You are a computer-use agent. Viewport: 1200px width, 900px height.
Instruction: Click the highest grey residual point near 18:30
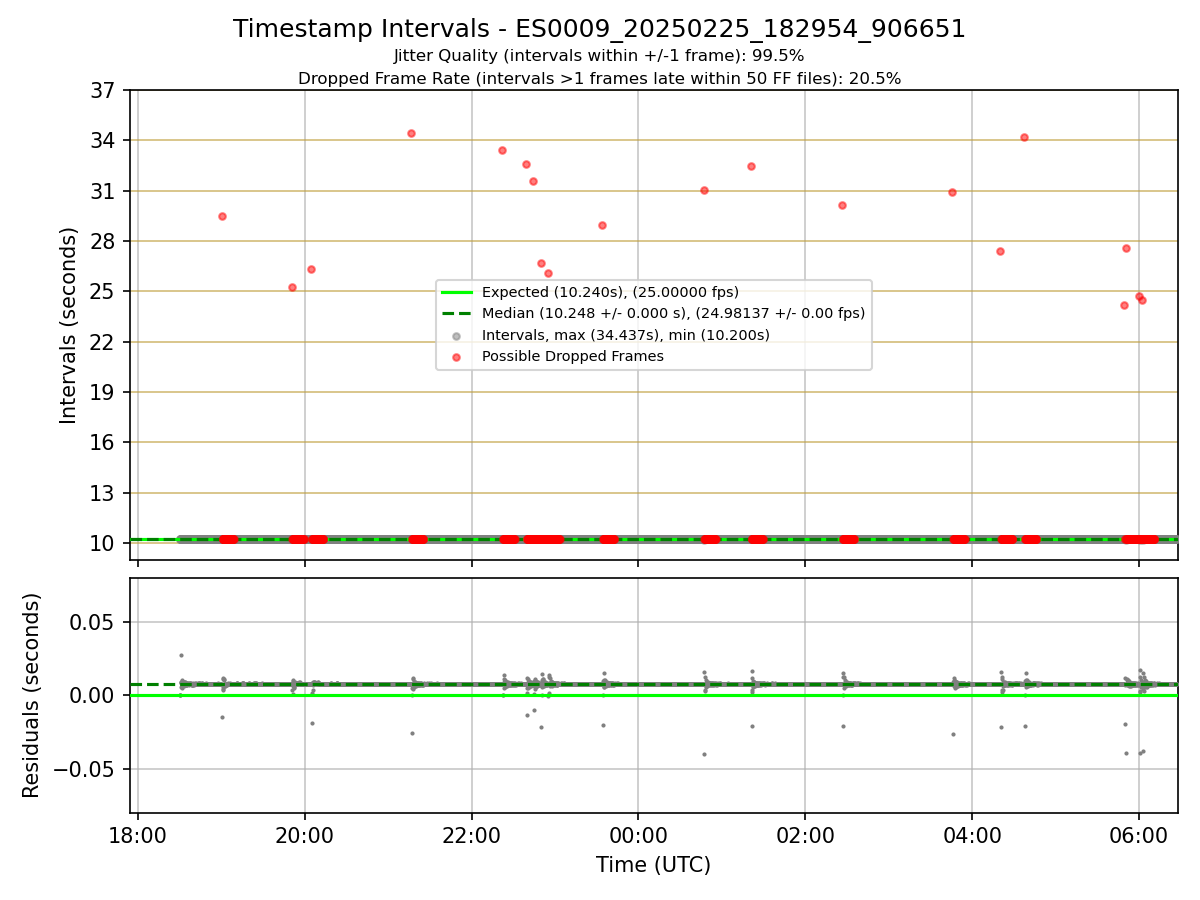pos(181,655)
